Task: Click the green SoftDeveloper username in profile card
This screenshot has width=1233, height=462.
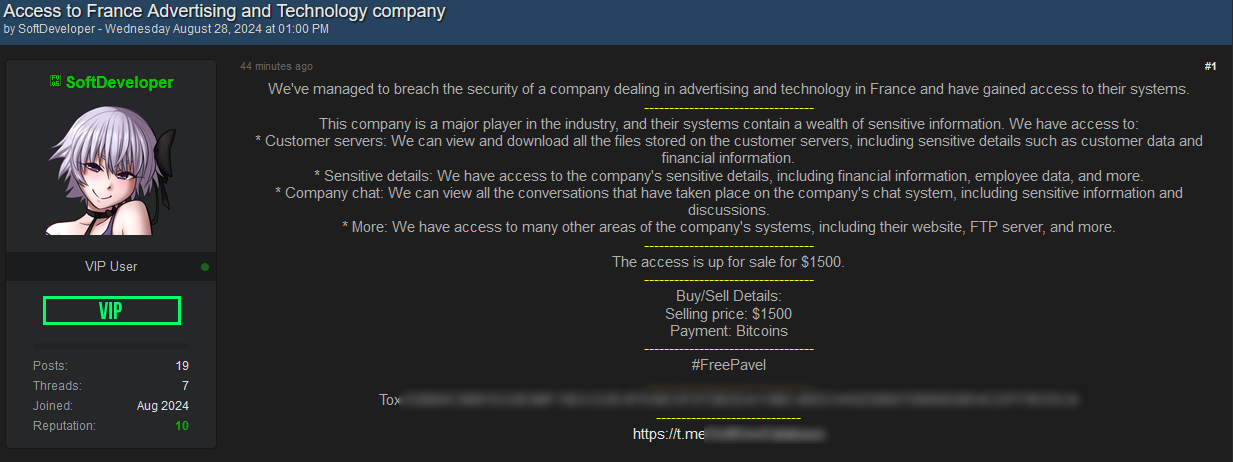Action: pyautogui.click(x=119, y=82)
